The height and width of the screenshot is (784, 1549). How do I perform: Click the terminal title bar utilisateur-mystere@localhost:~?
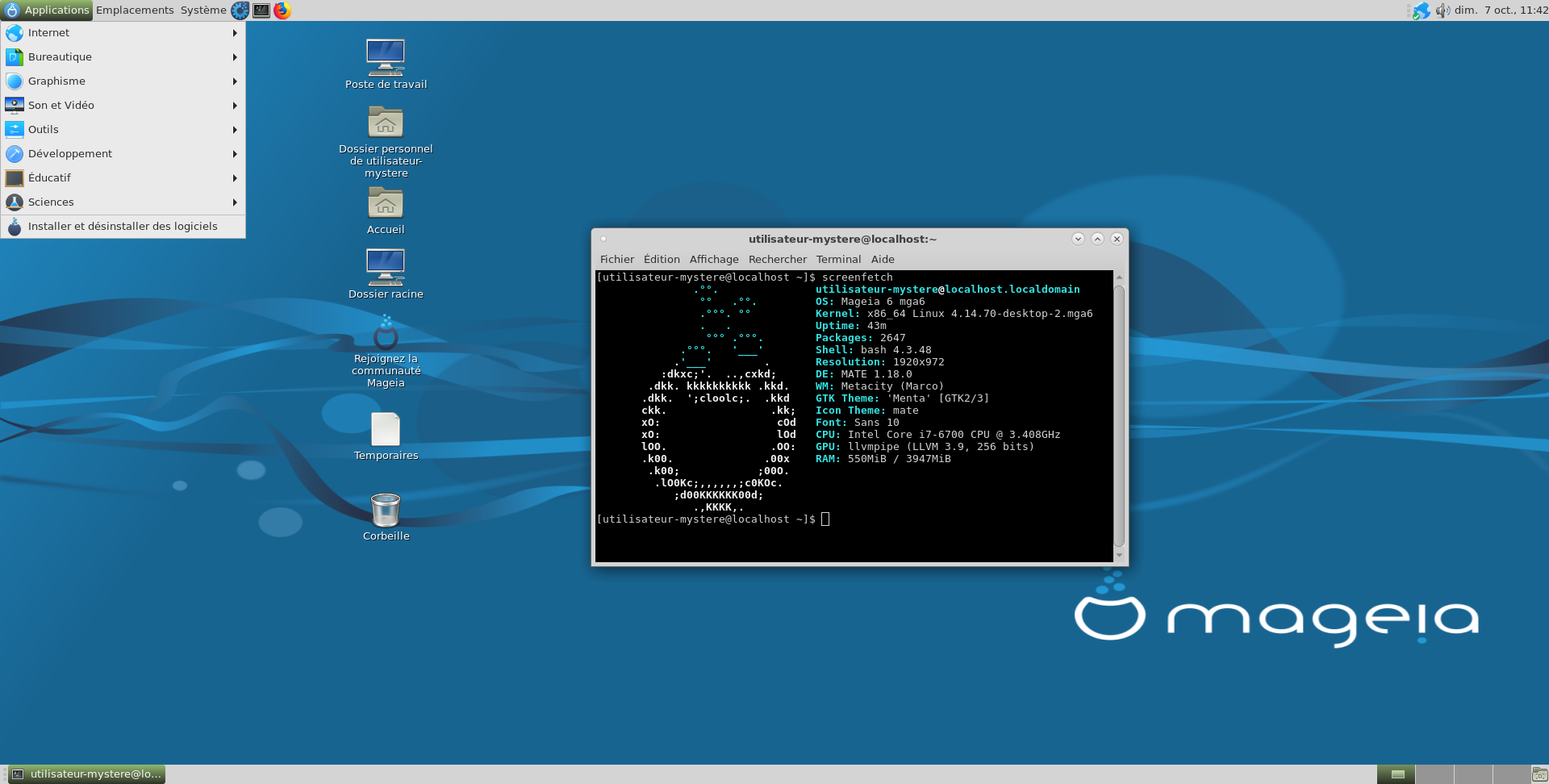[x=842, y=239]
